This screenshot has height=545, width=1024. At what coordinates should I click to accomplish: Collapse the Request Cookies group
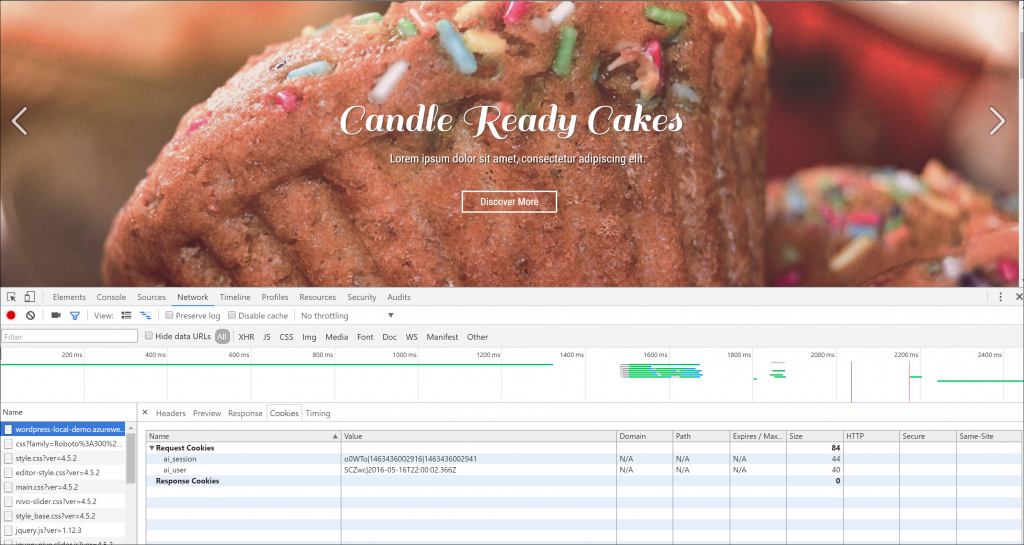coord(152,448)
